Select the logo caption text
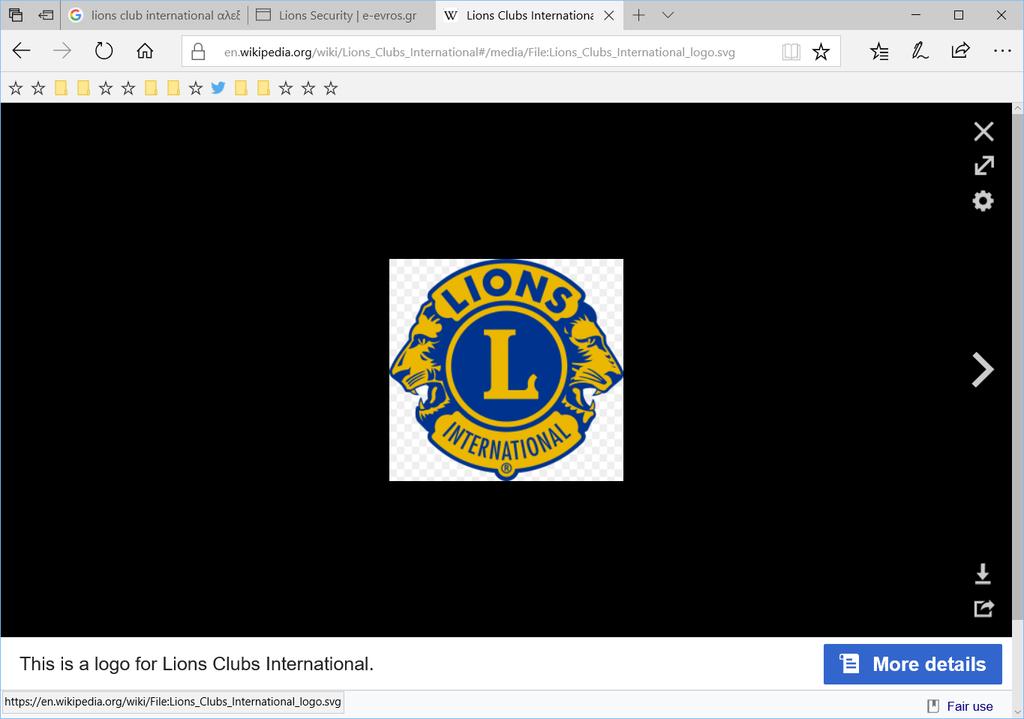 (x=197, y=664)
